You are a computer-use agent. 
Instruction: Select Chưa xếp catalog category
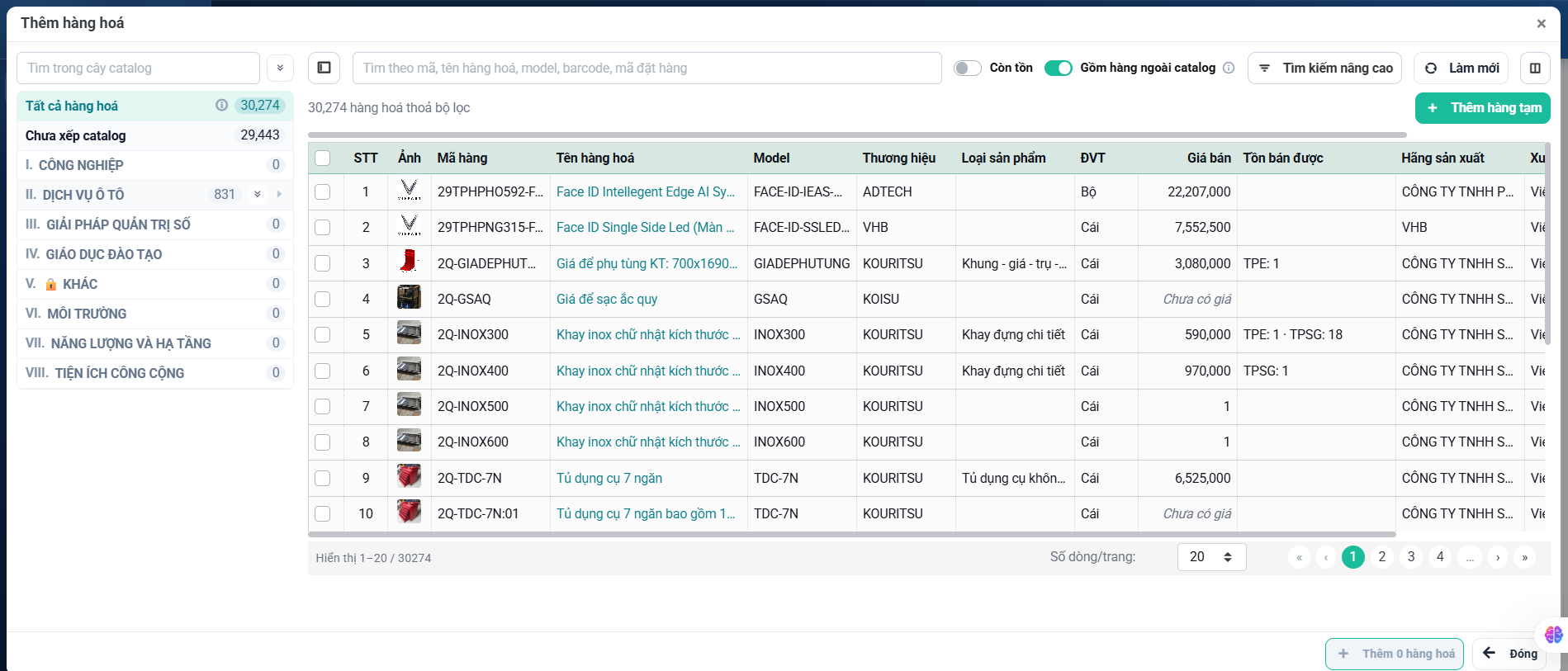155,135
